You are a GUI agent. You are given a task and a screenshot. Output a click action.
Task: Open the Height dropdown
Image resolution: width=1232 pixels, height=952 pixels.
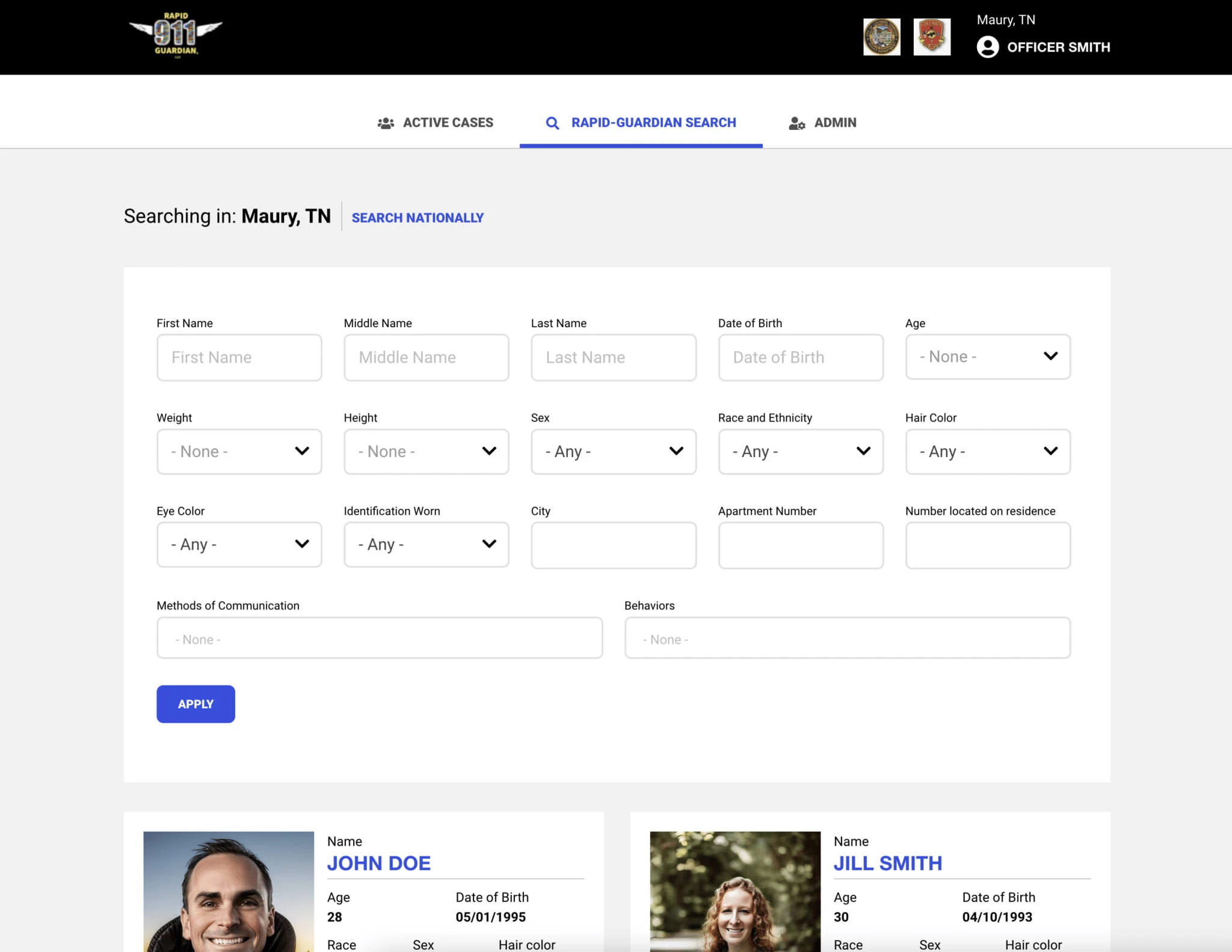pos(427,451)
